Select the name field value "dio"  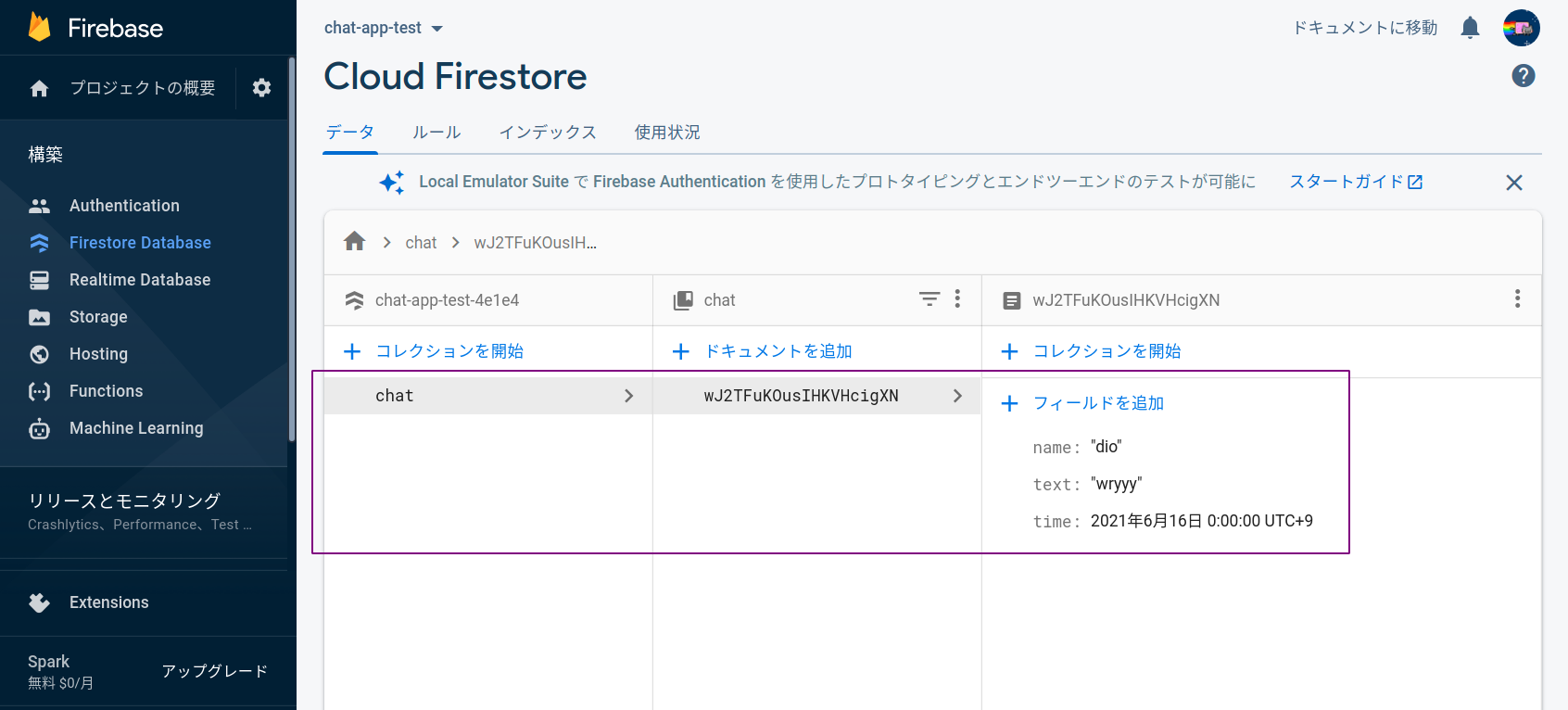[1106, 447]
